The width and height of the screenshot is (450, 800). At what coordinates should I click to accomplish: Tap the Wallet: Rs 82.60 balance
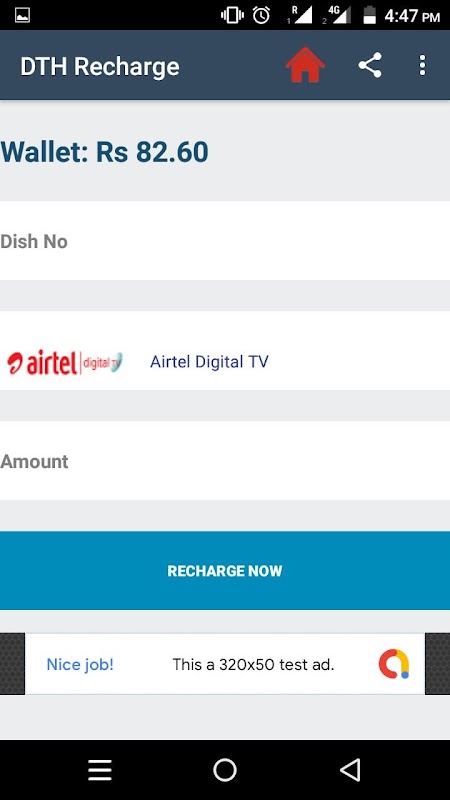pyautogui.click(x=105, y=152)
